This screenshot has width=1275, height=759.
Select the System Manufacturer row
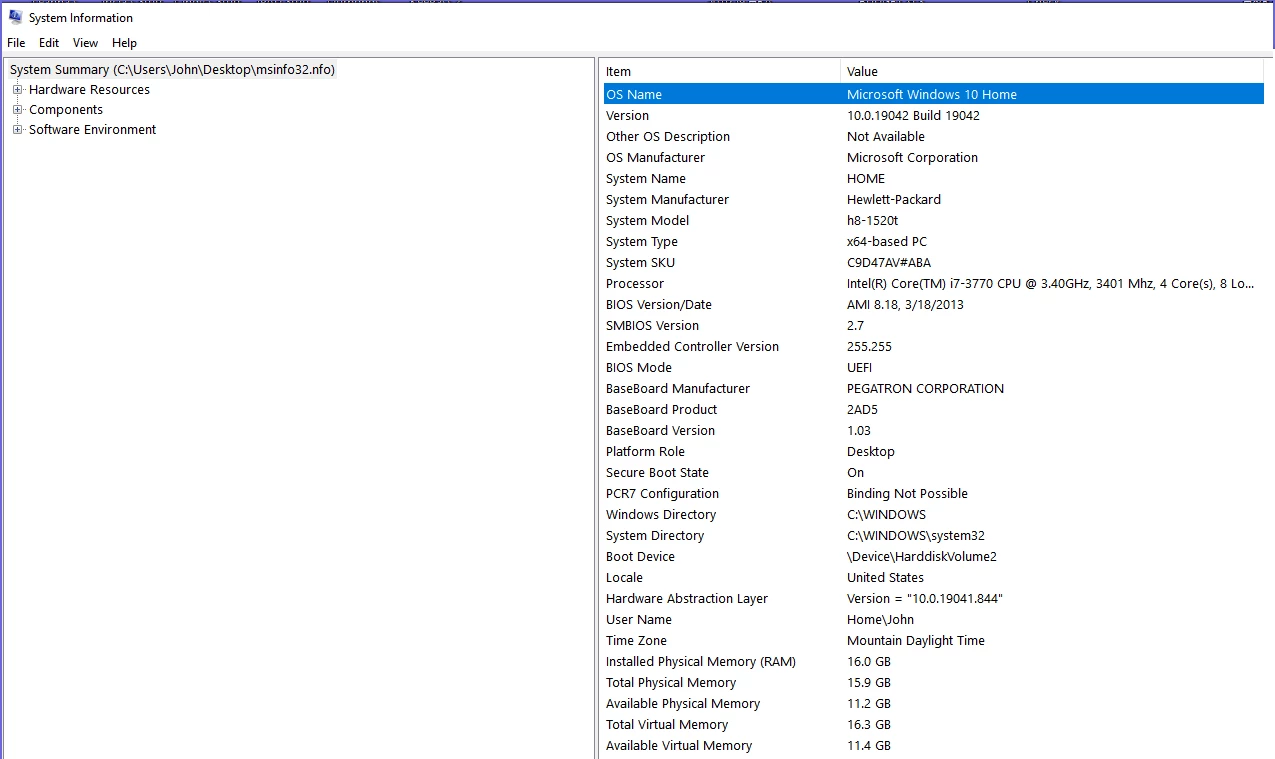click(933, 199)
